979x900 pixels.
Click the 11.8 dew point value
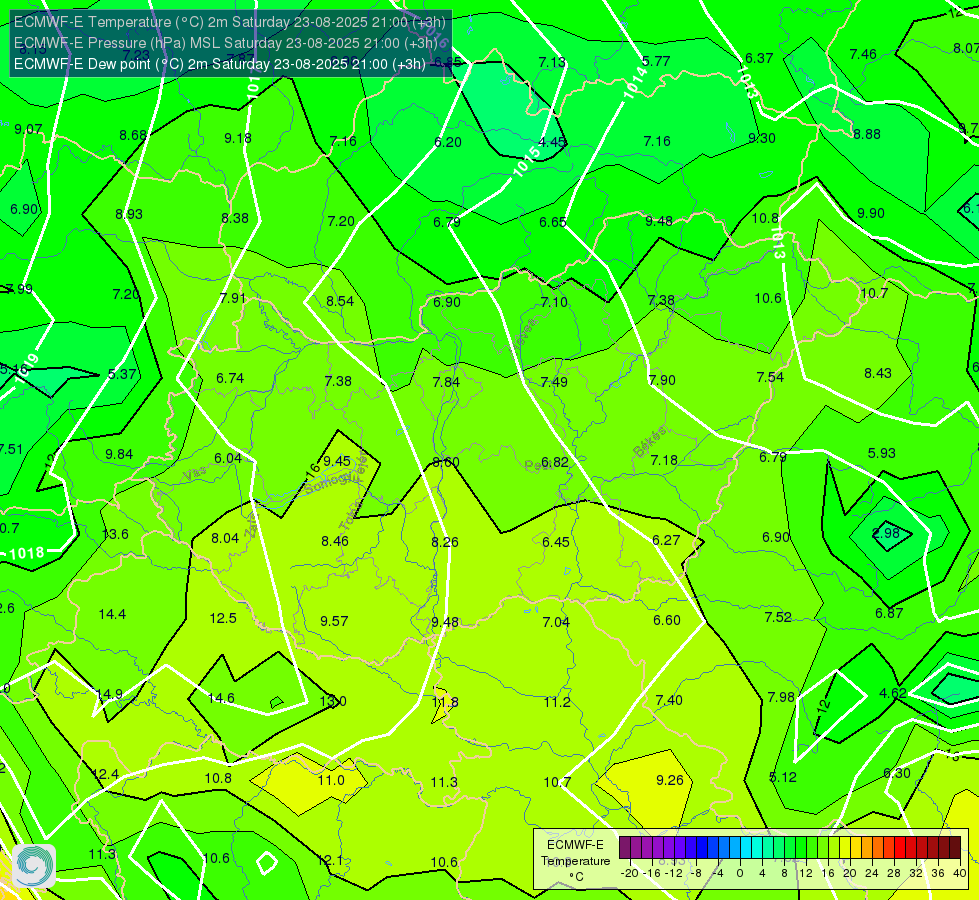[x=445, y=703]
